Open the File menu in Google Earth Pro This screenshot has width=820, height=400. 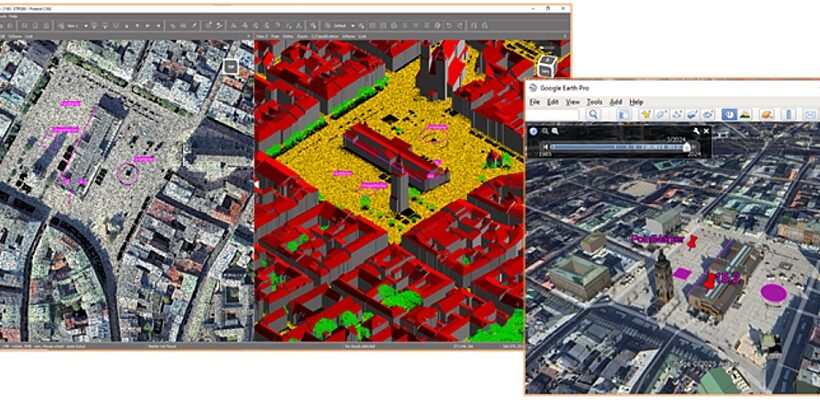point(534,102)
